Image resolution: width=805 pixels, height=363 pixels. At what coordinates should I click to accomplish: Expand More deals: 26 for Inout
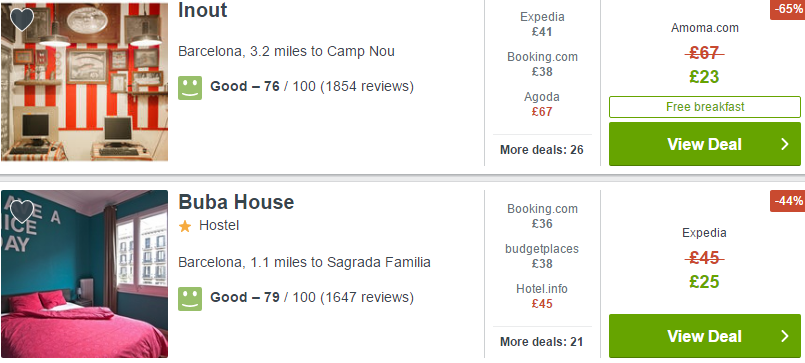point(542,150)
